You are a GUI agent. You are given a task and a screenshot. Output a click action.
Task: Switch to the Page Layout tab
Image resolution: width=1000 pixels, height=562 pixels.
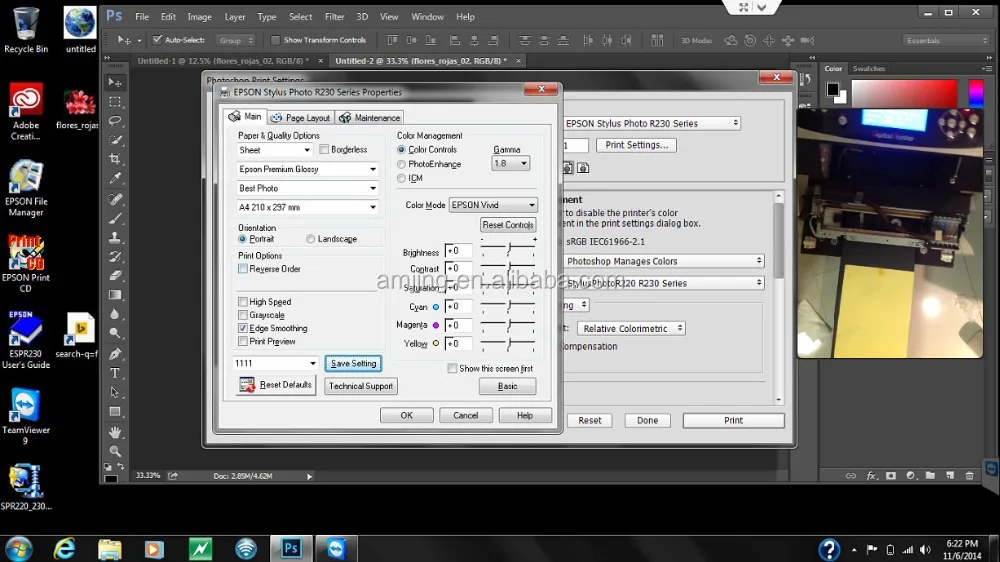300,118
